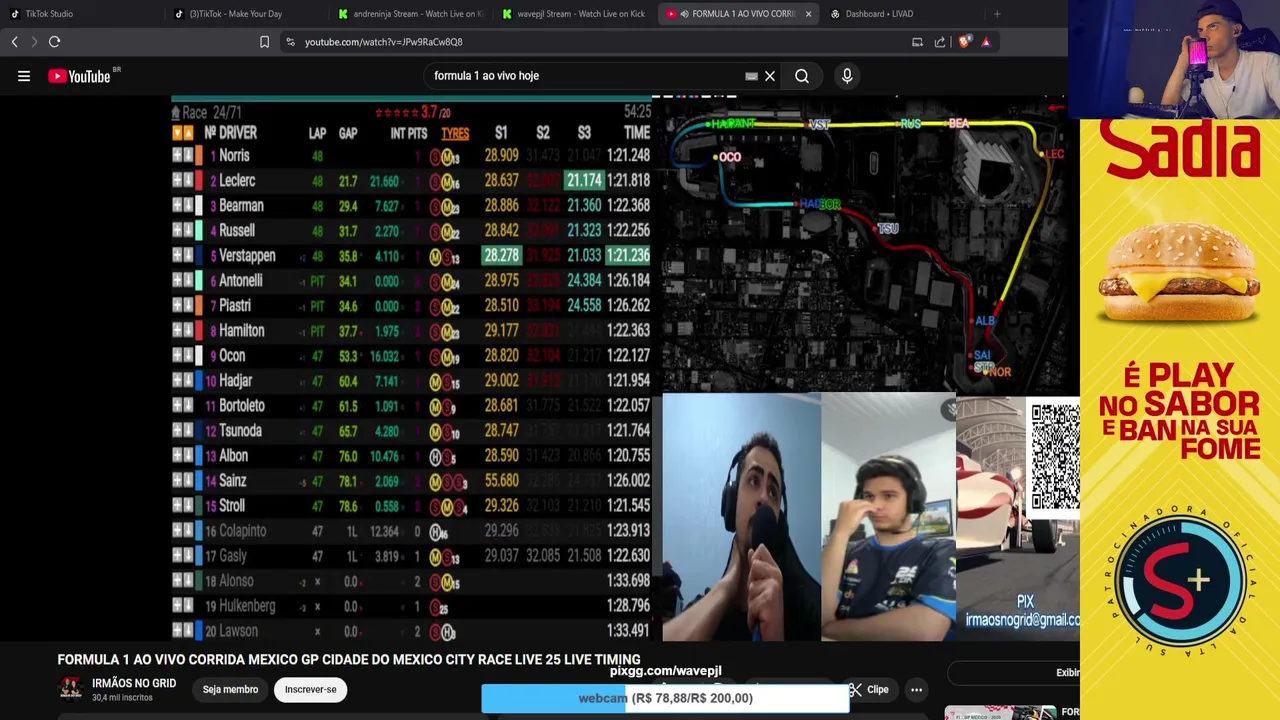This screenshot has height=720, width=1280.
Task: Switch to wavepjl Stream Kick tab
Action: 574,14
